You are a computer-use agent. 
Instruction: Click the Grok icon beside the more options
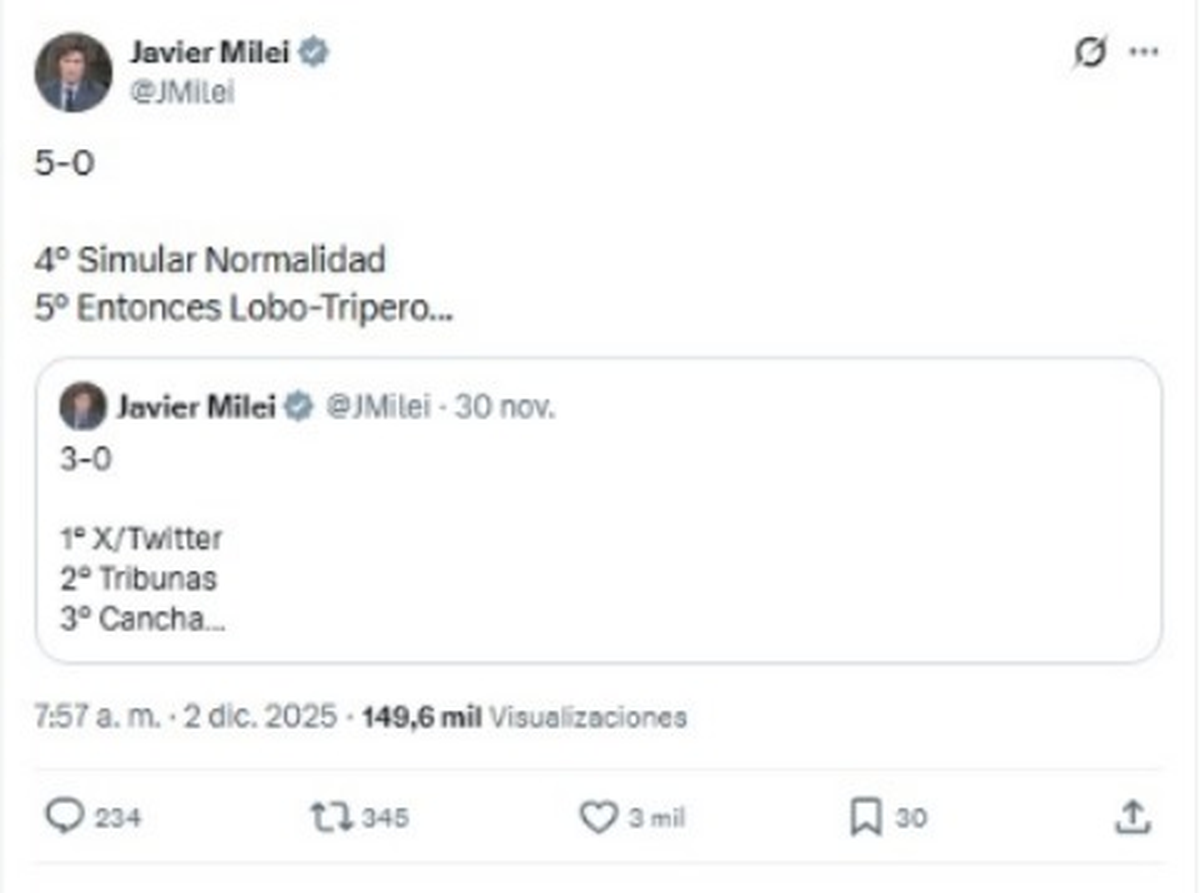pos(1089,53)
